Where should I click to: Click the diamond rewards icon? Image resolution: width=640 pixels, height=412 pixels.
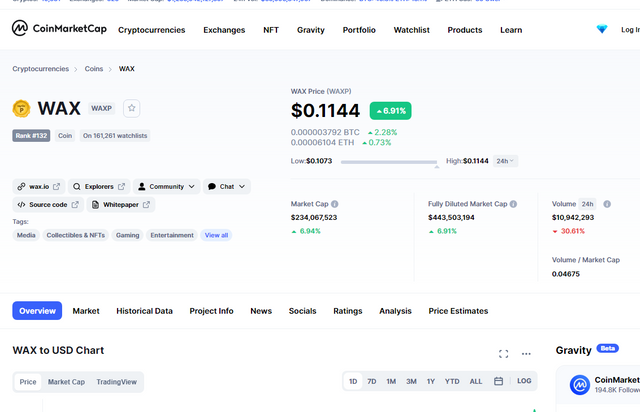(602, 29)
